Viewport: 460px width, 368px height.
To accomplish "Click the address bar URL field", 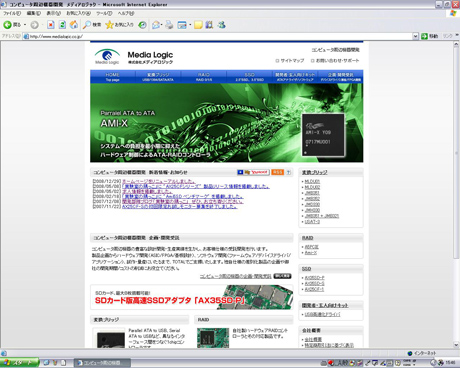I will 220,36.
